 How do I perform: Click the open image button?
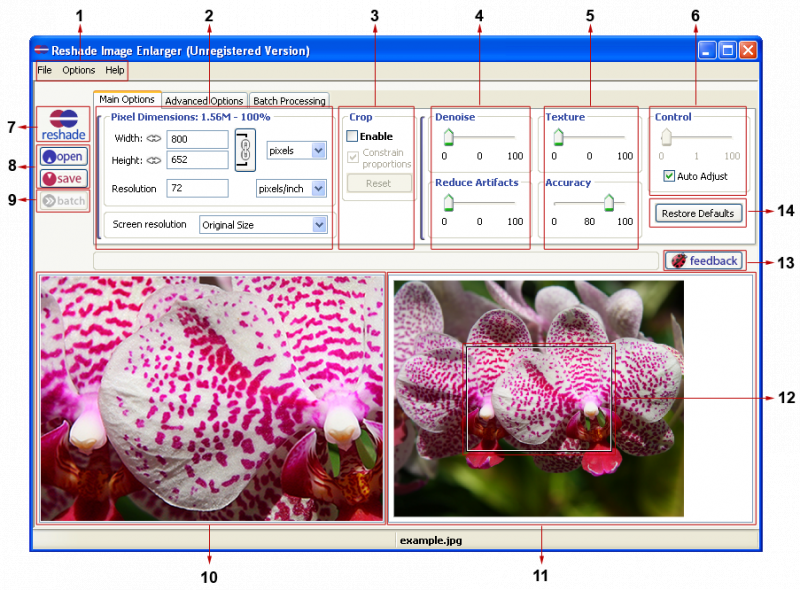tap(64, 156)
